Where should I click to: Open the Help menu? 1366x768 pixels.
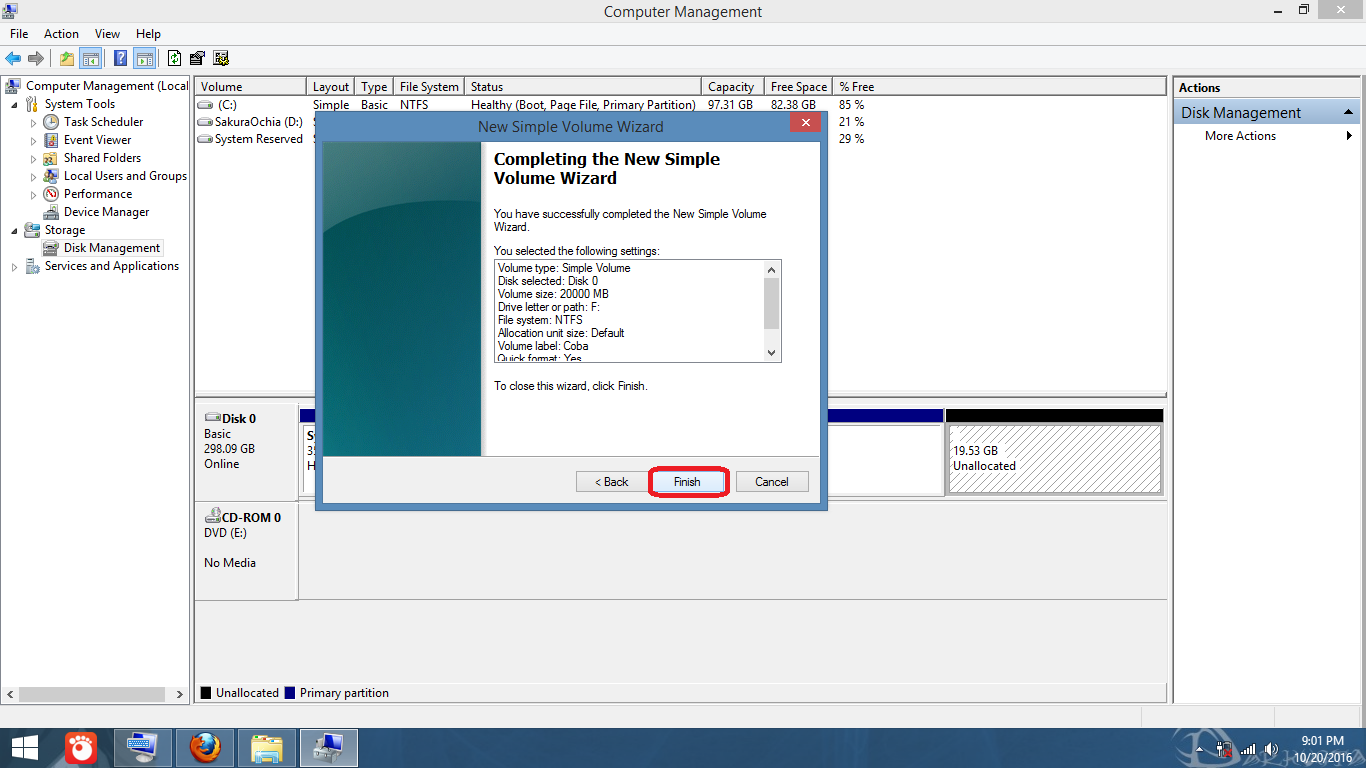pos(148,34)
